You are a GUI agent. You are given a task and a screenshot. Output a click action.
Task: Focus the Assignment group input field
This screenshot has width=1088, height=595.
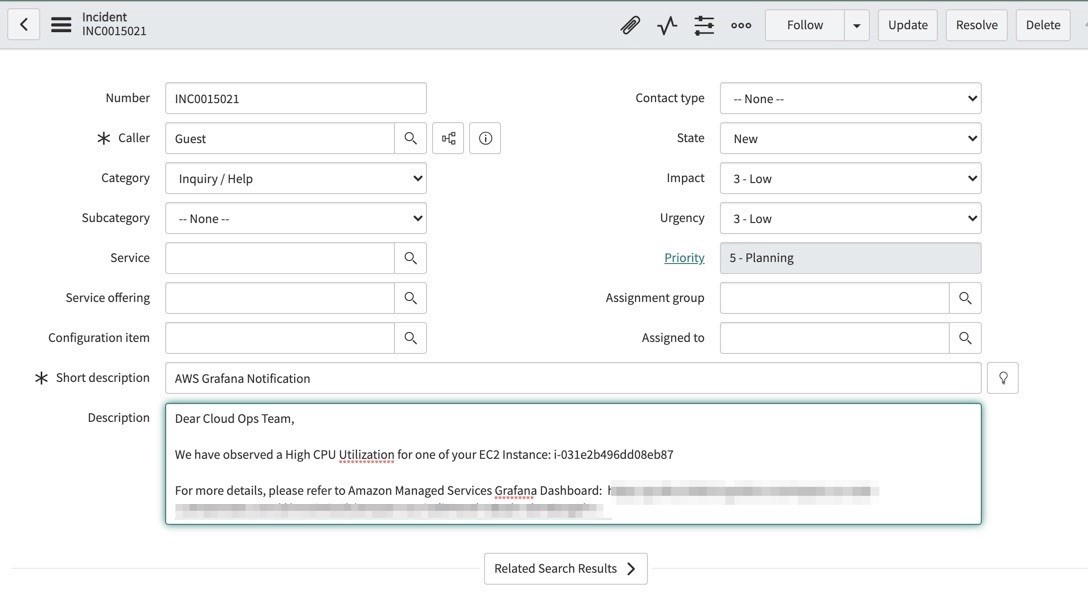pyautogui.click(x=835, y=298)
